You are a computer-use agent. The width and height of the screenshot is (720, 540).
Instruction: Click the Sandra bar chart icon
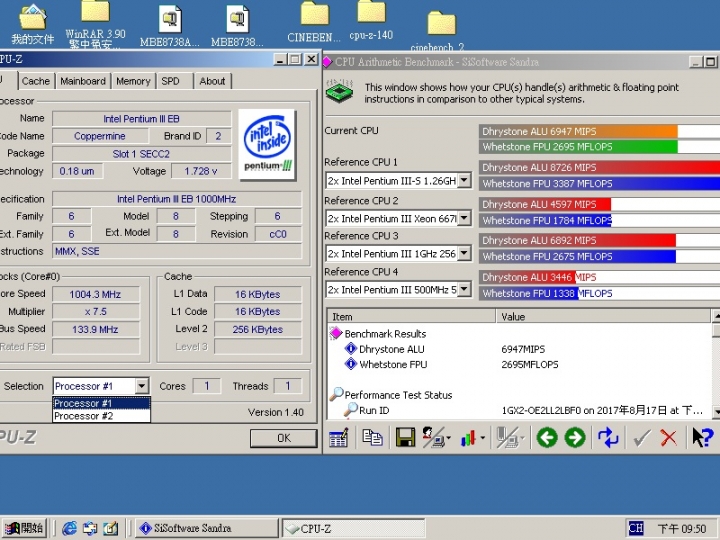click(468, 438)
